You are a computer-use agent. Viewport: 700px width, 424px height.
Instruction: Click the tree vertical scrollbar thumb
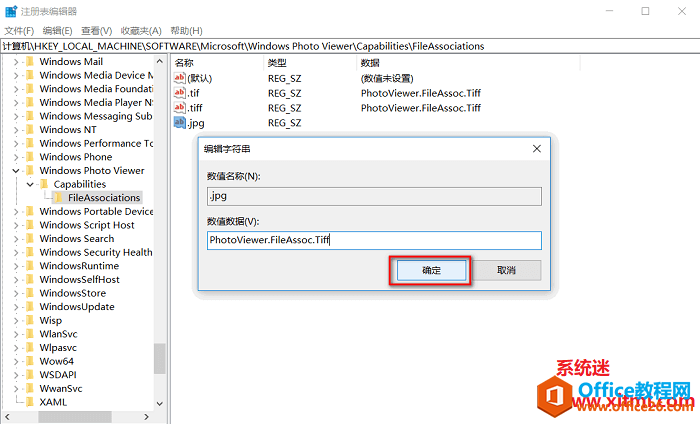pyautogui.click(x=160, y=358)
